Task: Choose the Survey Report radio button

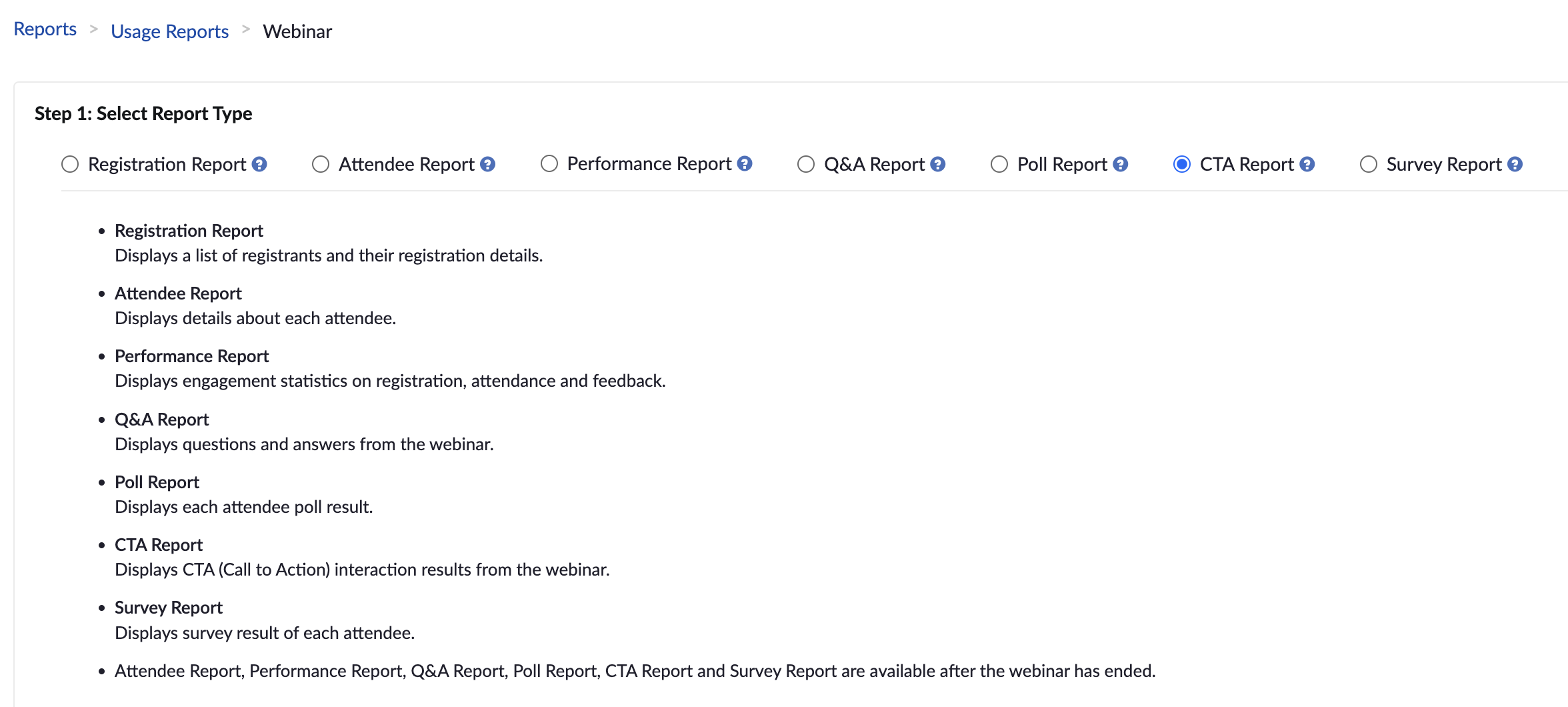Action: click(1369, 164)
